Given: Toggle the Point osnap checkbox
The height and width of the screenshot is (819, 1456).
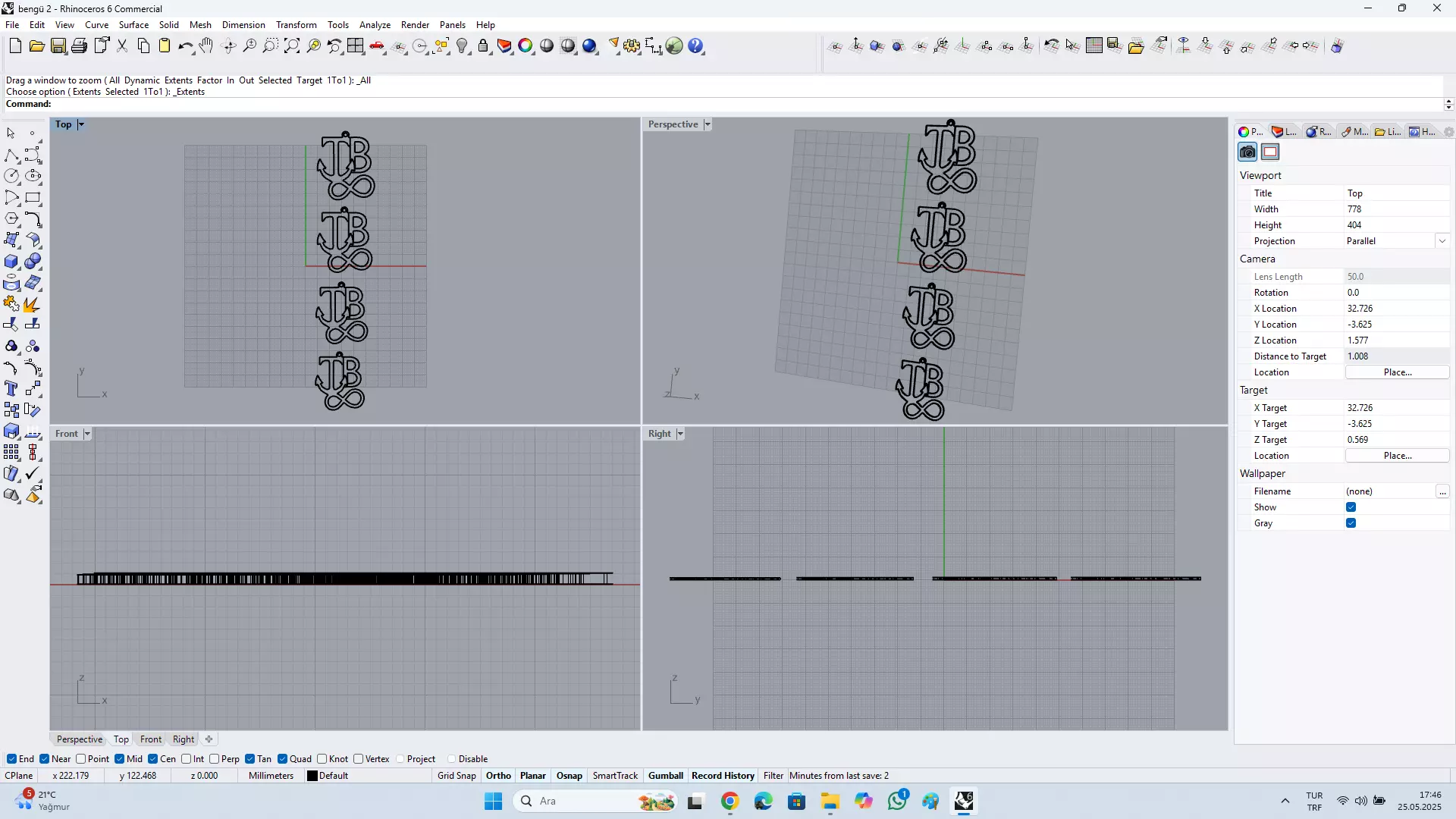Looking at the screenshot, I should pyautogui.click(x=81, y=759).
